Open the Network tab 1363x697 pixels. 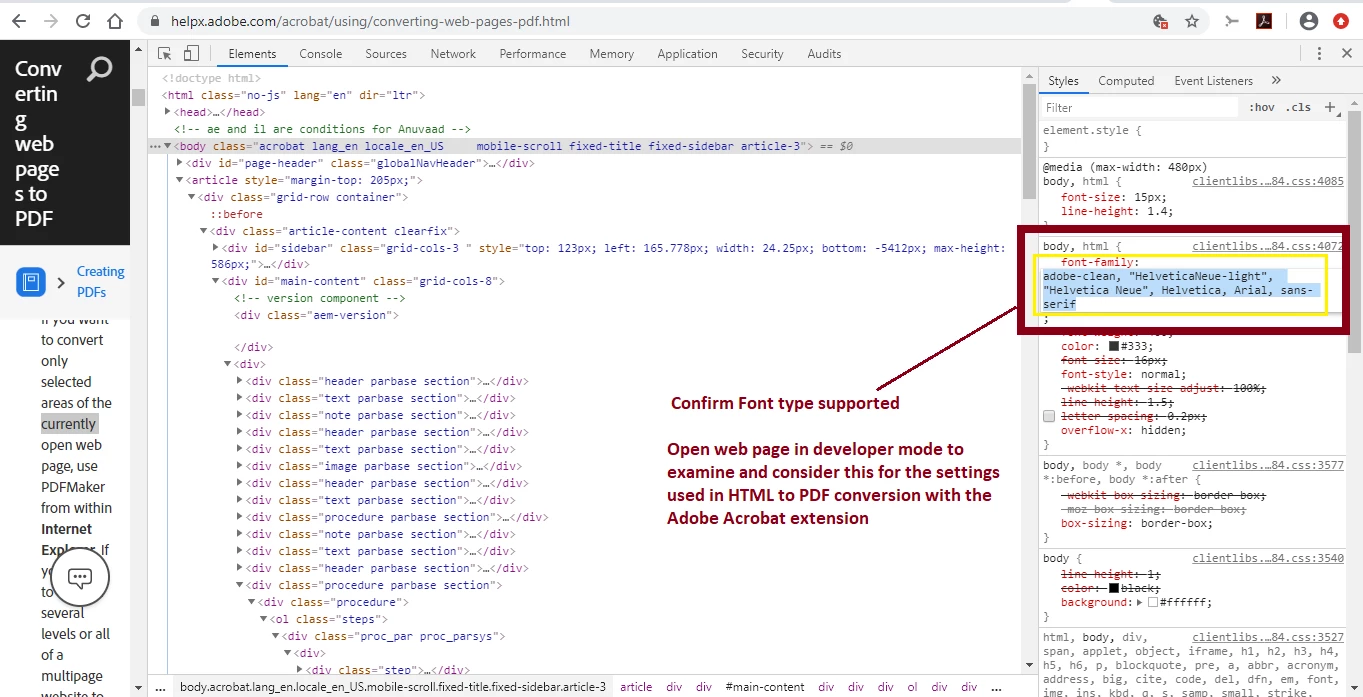click(x=453, y=54)
